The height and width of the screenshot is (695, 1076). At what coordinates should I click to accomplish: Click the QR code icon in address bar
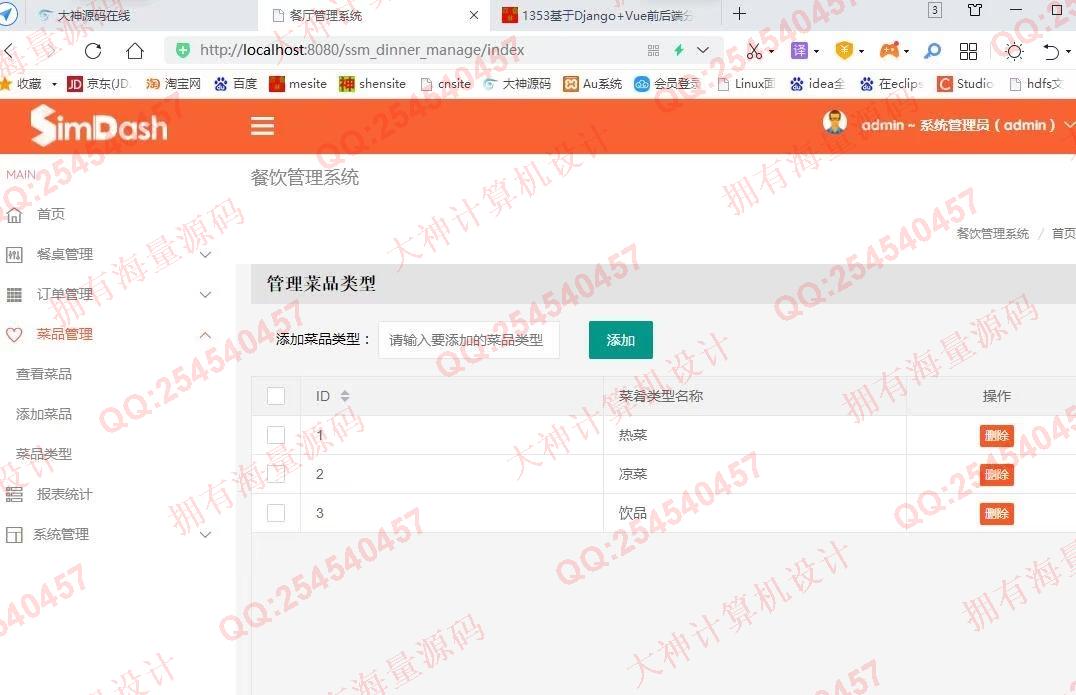point(653,50)
